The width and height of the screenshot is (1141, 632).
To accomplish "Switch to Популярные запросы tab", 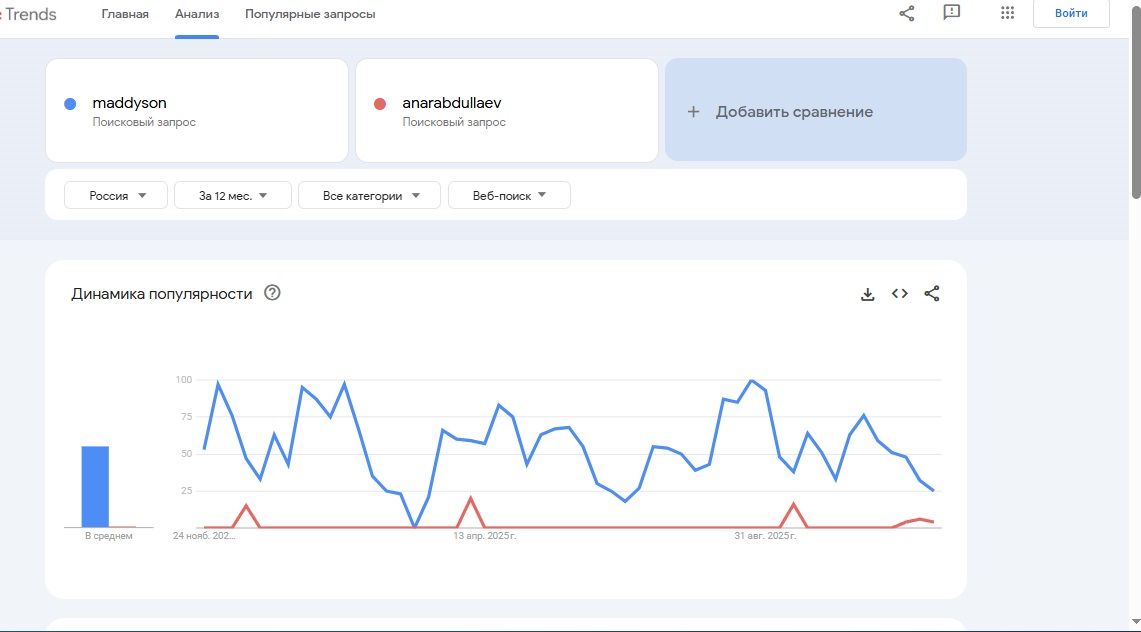I will (x=310, y=14).
